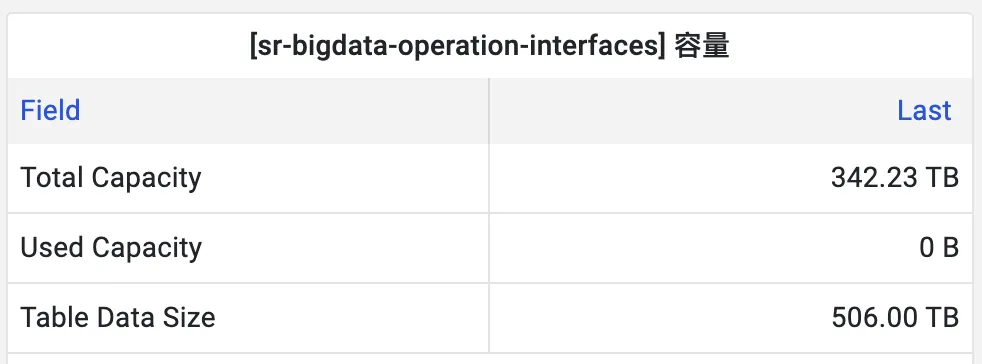Click the 342.23 TB value cell

(x=731, y=178)
